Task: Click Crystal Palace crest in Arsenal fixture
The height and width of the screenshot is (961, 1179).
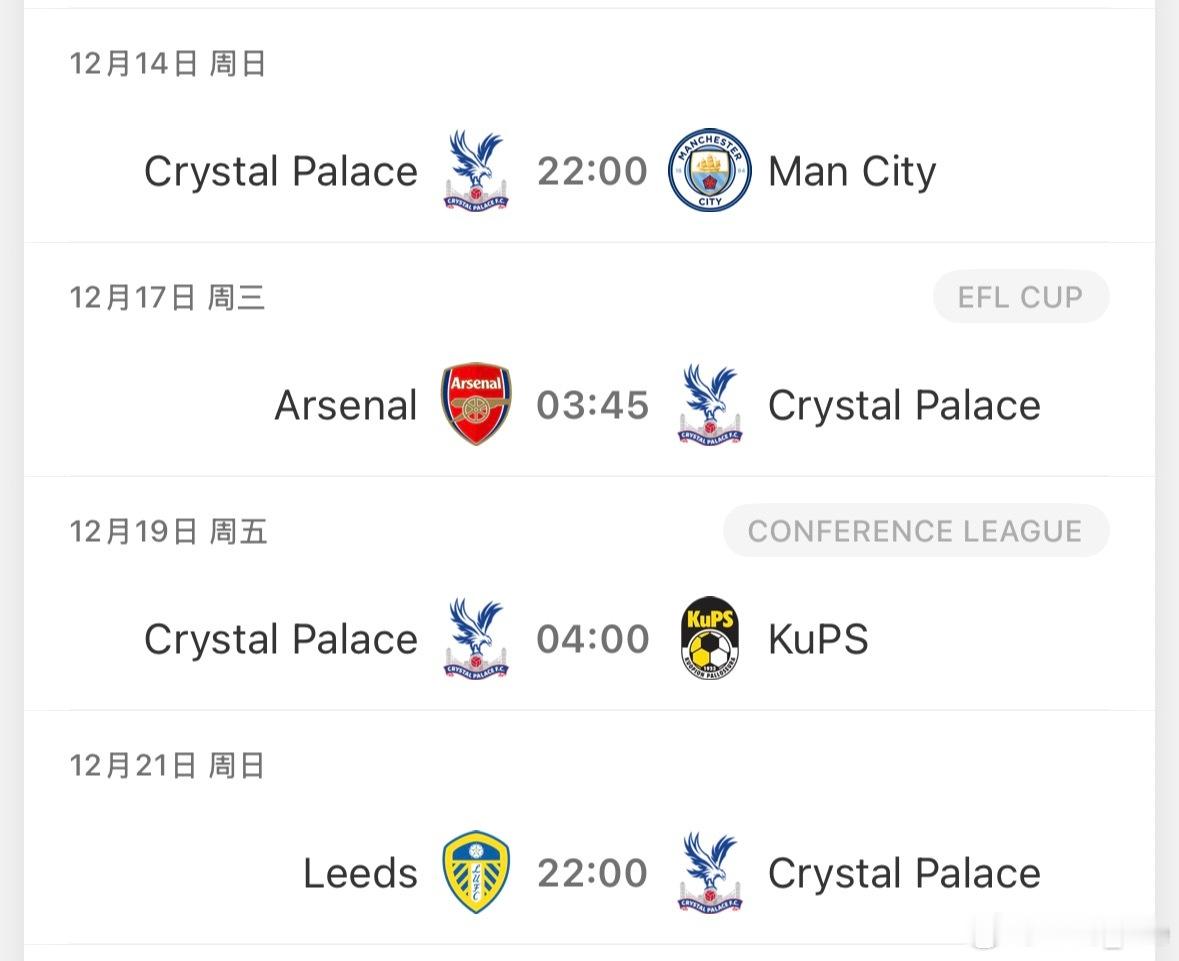Action: [709, 404]
